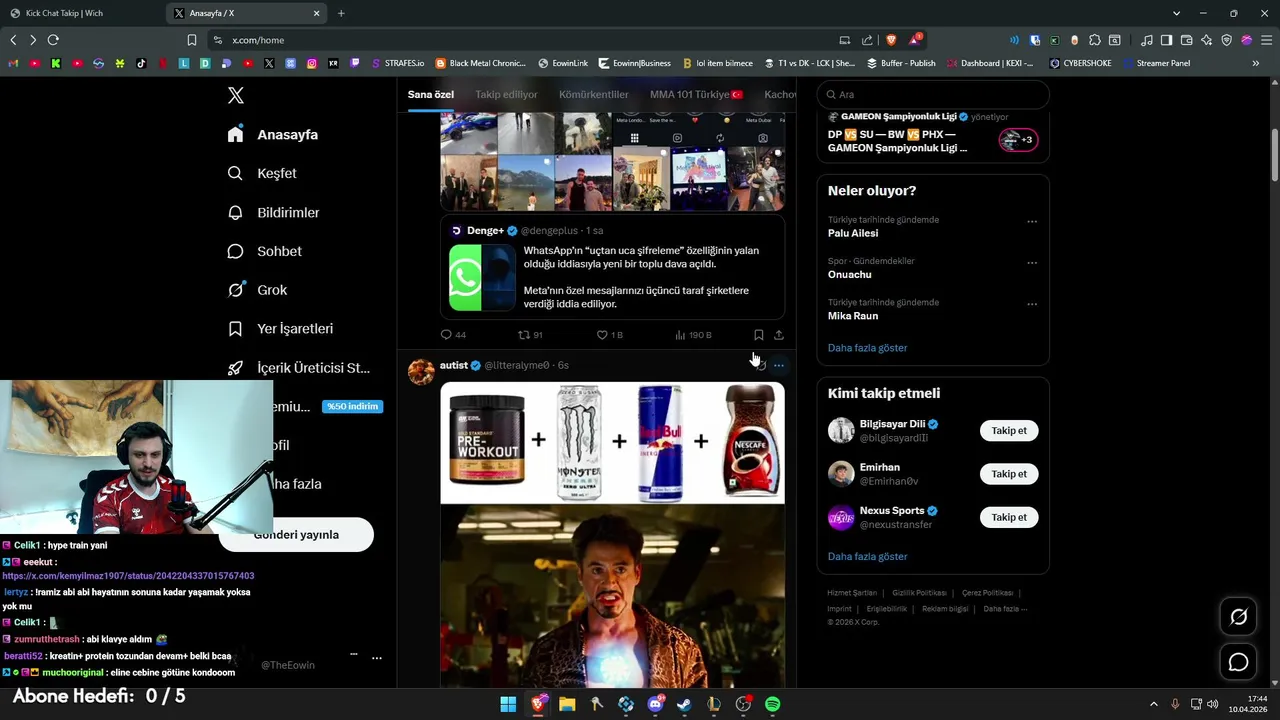The height and width of the screenshot is (720, 1280).
Task: Open Black Metal Chronic... bookmark
Action: click(480, 63)
